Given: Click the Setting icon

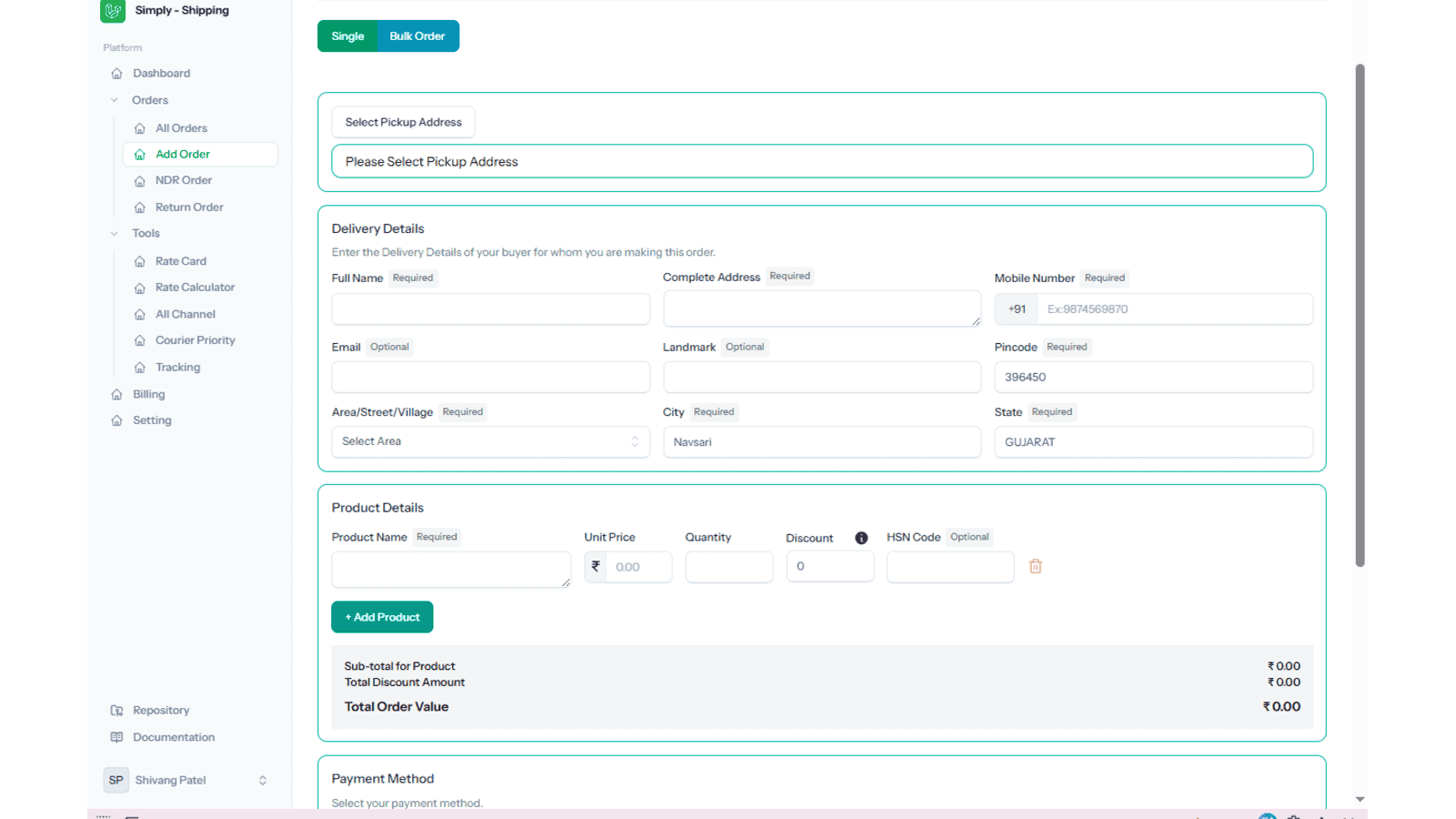Looking at the screenshot, I should 116,420.
